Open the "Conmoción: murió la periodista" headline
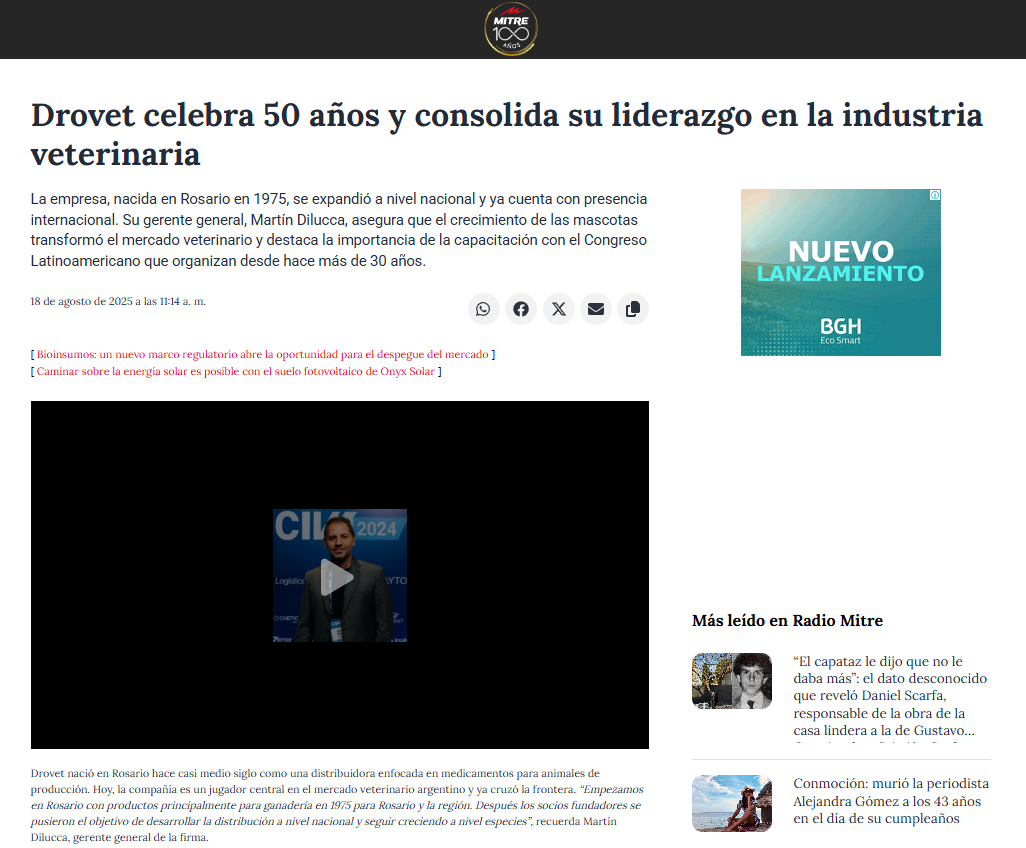Viewport: 1026px width, 848px height. coord(890,801)
